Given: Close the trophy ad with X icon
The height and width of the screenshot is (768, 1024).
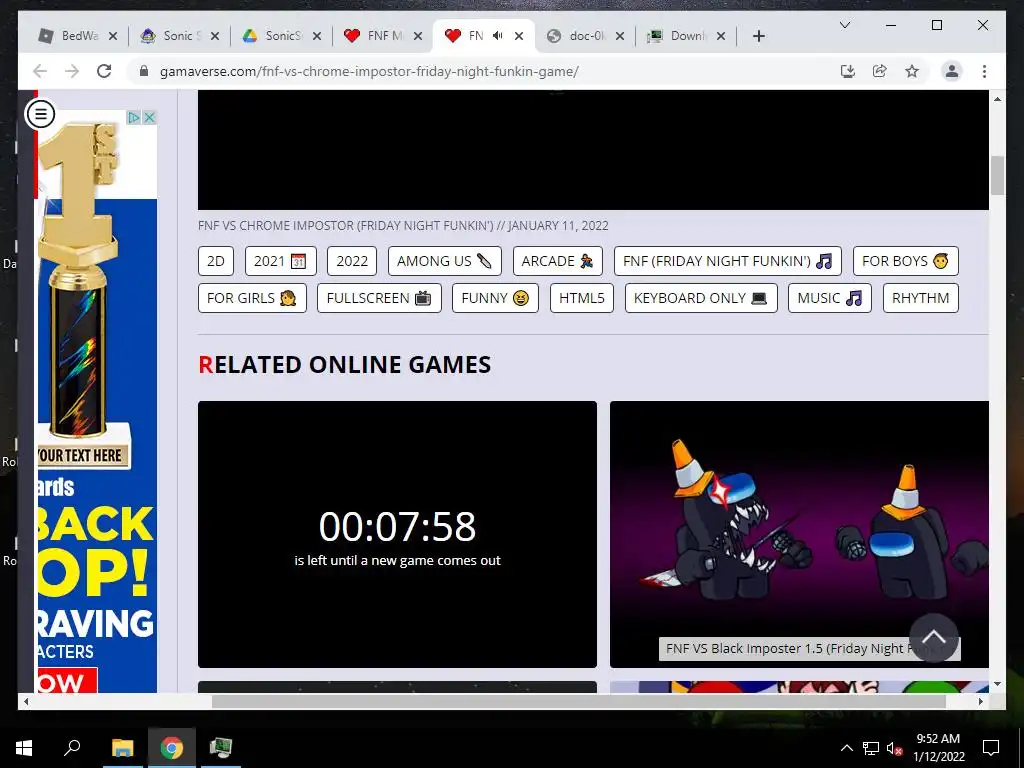Looking at the screenshot, I should coord(150,118).
